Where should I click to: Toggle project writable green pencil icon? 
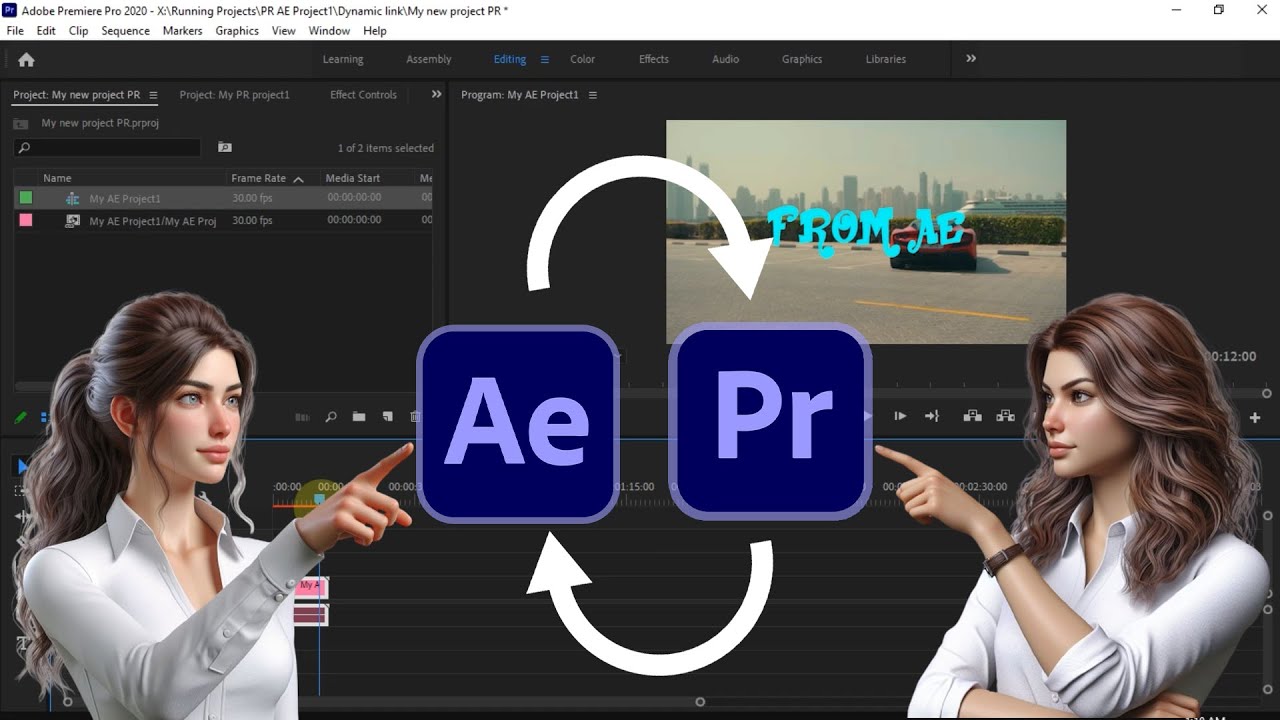20,417
